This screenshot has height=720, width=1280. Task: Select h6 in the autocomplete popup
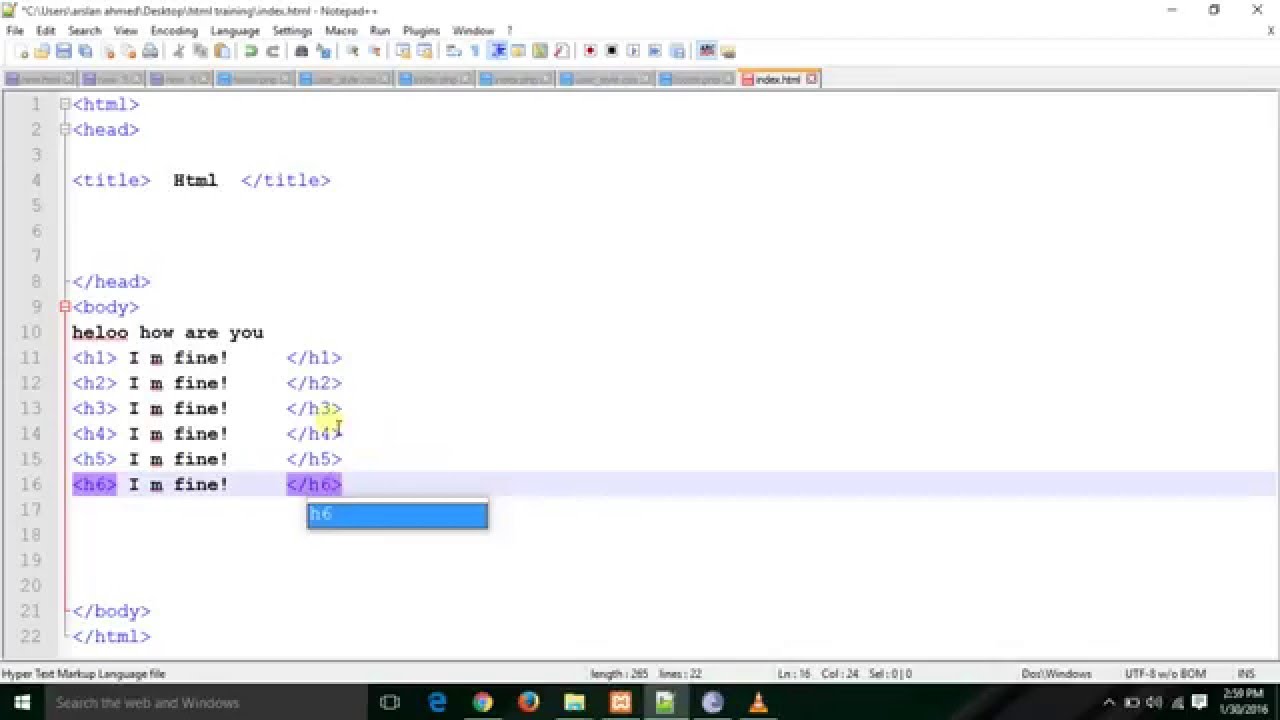click(x=397, y=514)
